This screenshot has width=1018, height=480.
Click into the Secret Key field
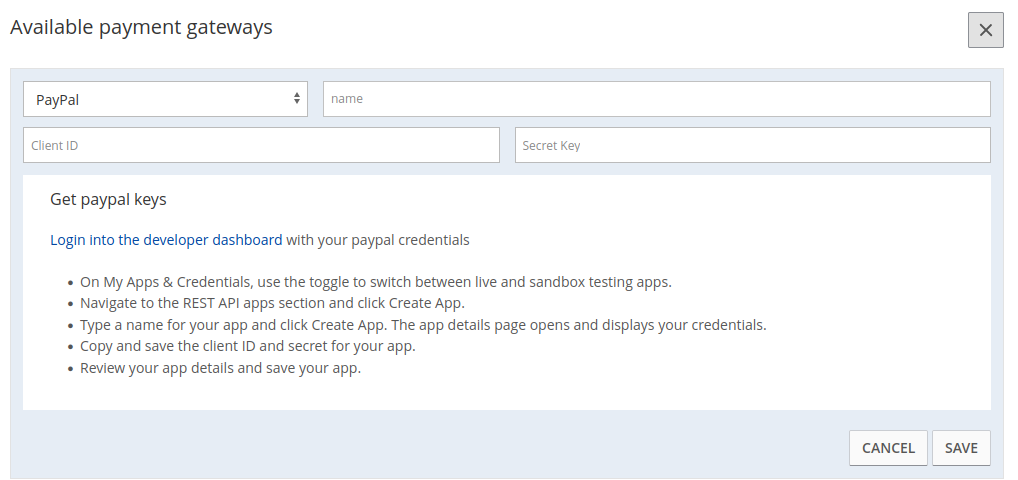[x=753, y=145]
